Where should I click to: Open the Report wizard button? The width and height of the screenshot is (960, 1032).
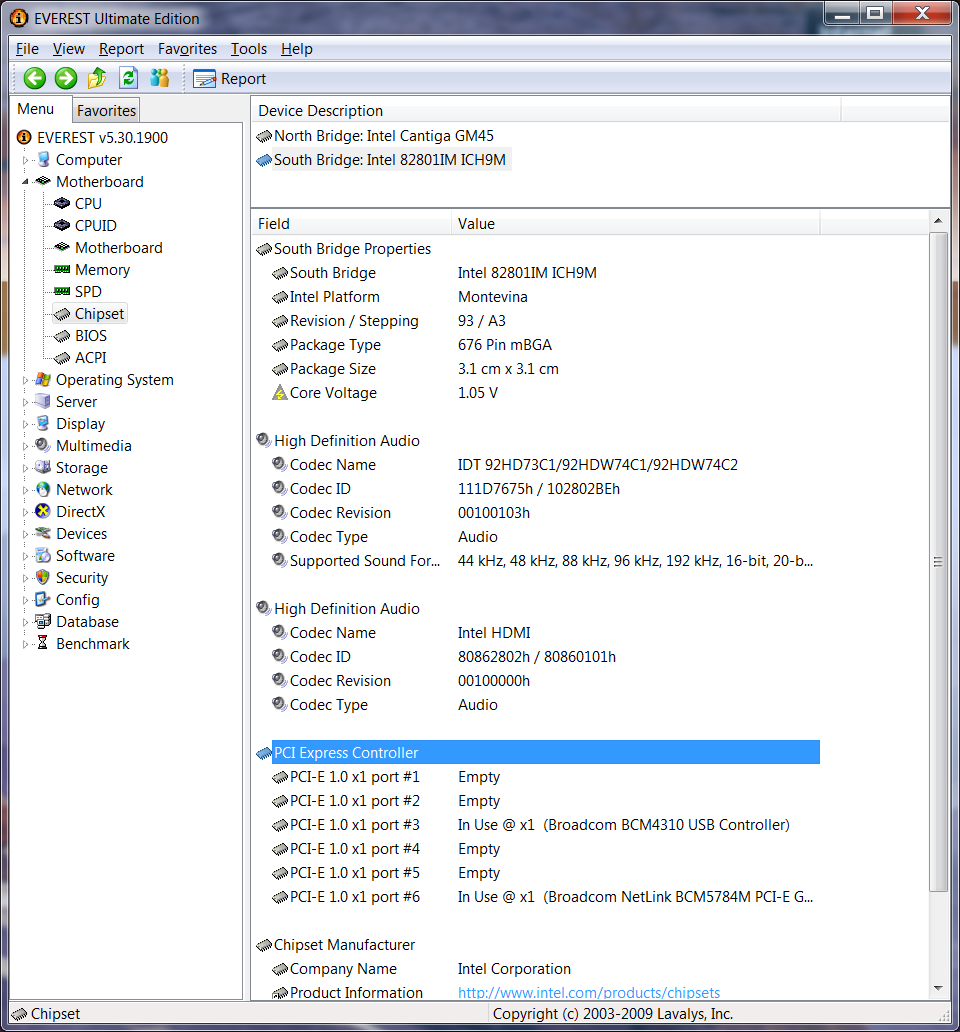pyautogui.click(x=230, y=79)
